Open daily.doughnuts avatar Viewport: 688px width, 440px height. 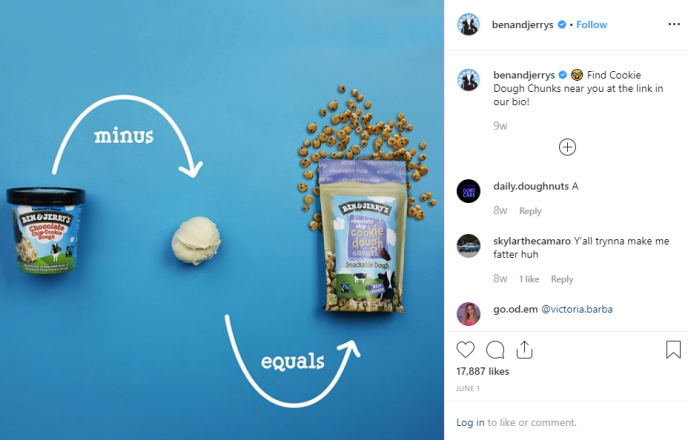pyautogui.click(x=469, y=191)
